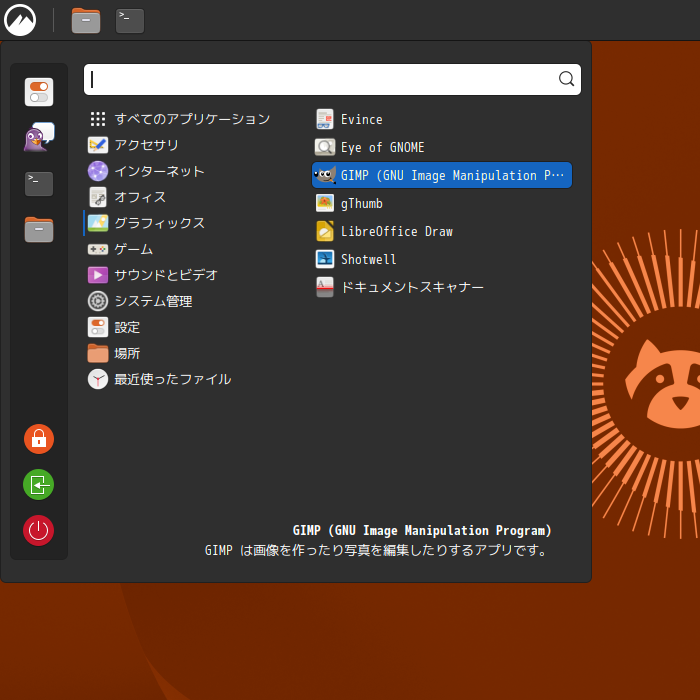Open files folder icon in menu sidebar
700x700 pixels.
(x=39, y=229)
